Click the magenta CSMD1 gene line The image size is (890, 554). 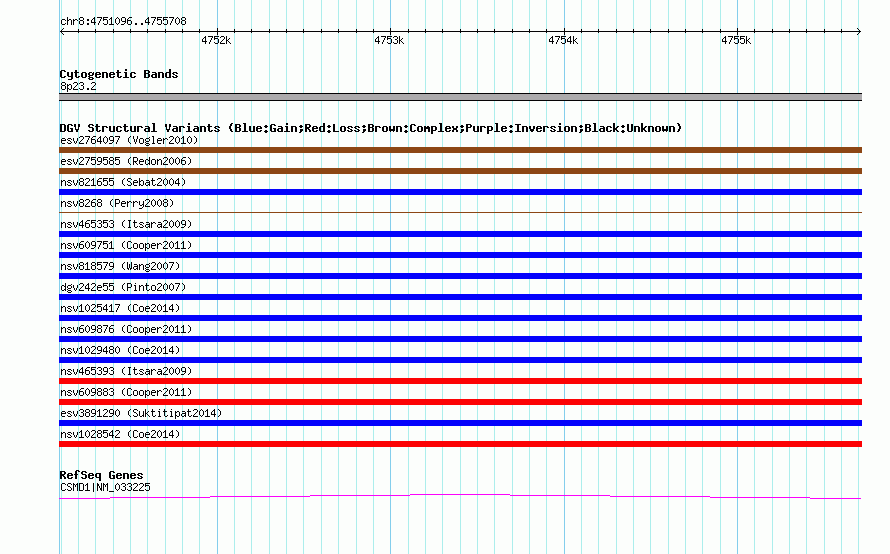[460, 497]
